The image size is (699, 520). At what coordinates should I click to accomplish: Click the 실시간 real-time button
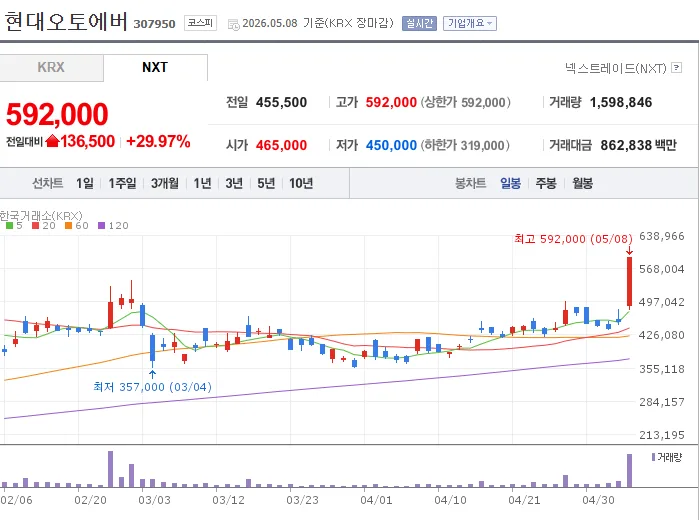pyautogui.click(x=419, y=23)
